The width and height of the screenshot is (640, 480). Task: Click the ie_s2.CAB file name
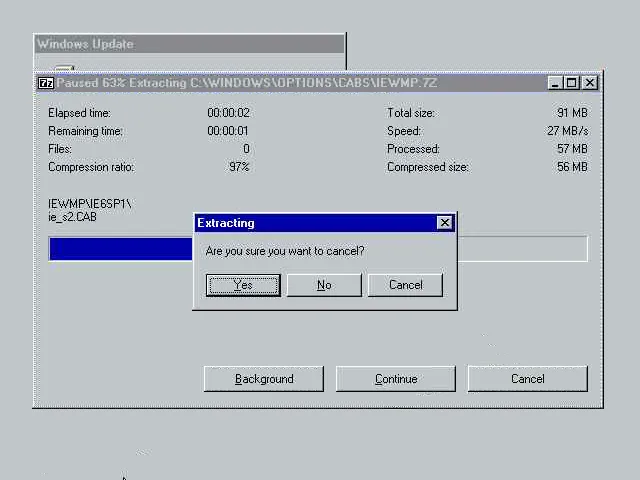pyautogui.click(x=72, y=217)
